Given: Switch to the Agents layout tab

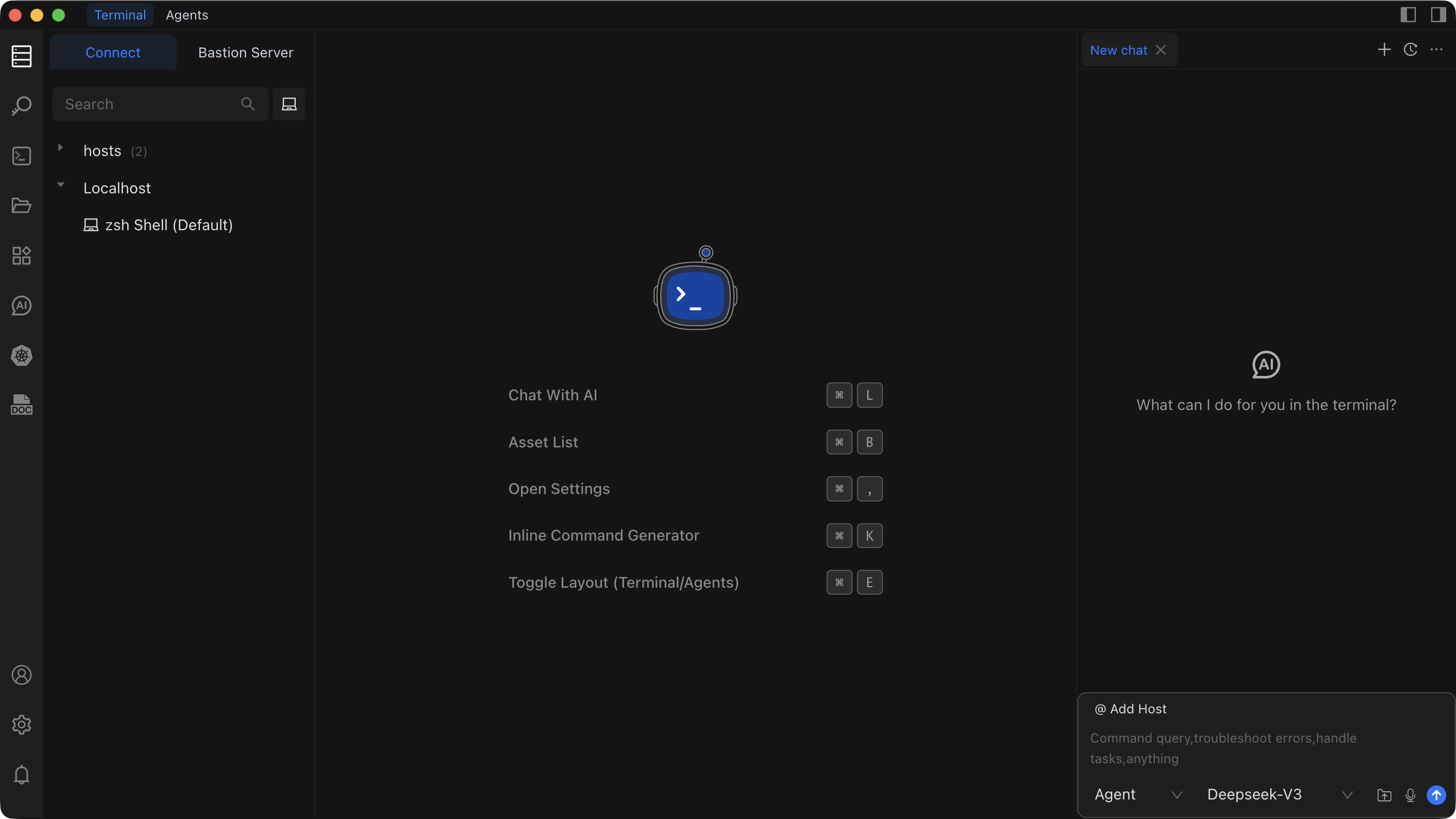Looking at the screenshot, I should coord(186,15).
